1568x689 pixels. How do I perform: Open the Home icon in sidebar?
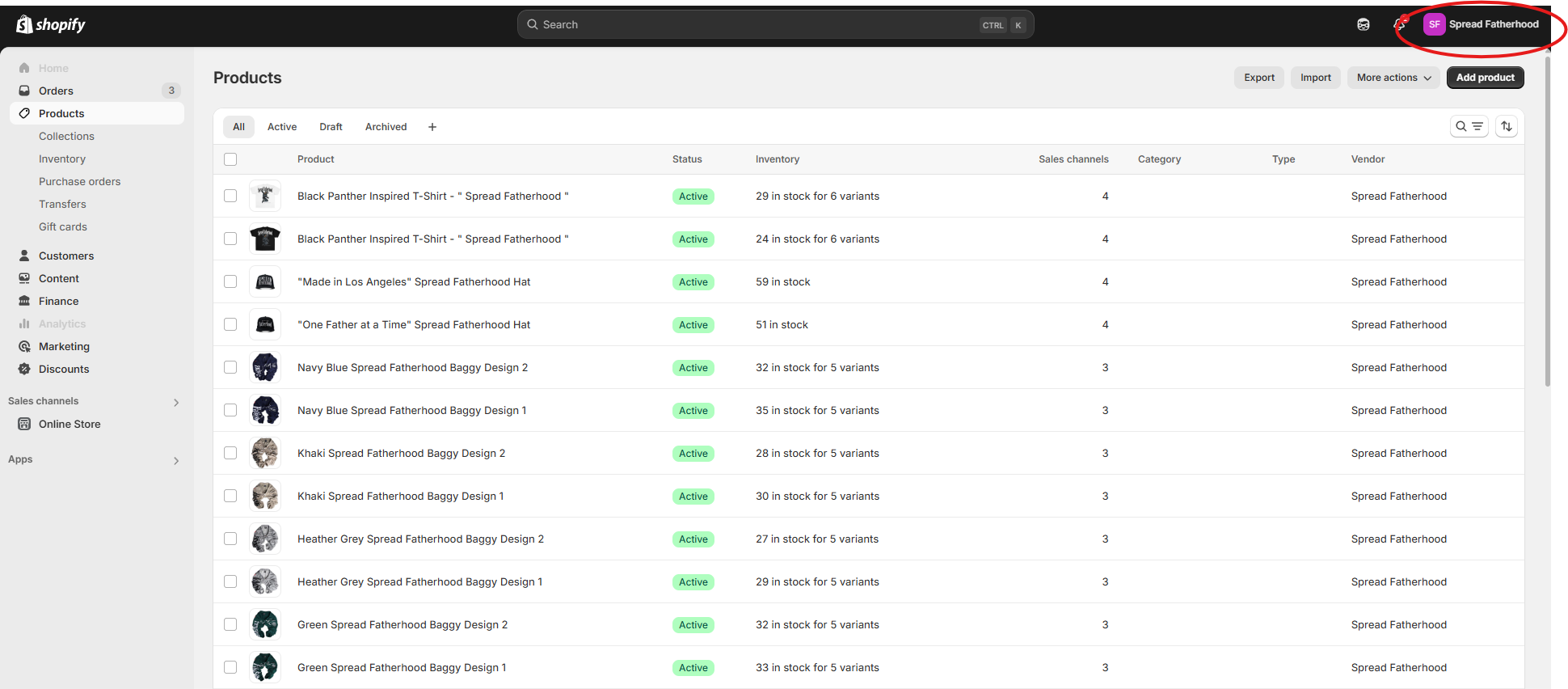[x=24, y=68]
